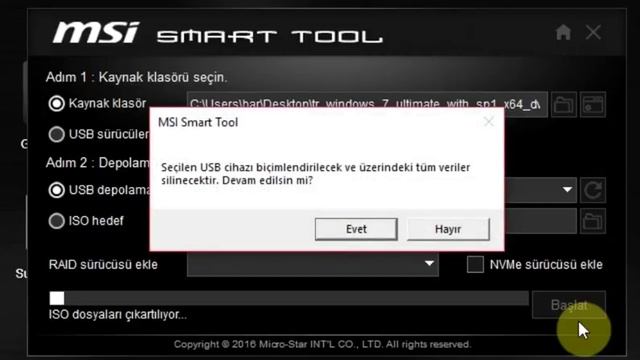Screen dimensions: 640x360
Task: Click the 'ISO dosyaları çıkartılıyor...' status text
Action: 118,315
